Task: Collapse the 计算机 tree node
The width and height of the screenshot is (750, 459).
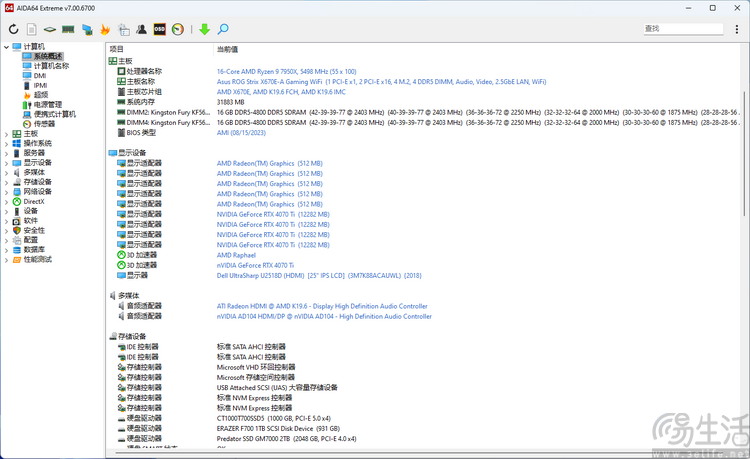Action: [6, 47]
